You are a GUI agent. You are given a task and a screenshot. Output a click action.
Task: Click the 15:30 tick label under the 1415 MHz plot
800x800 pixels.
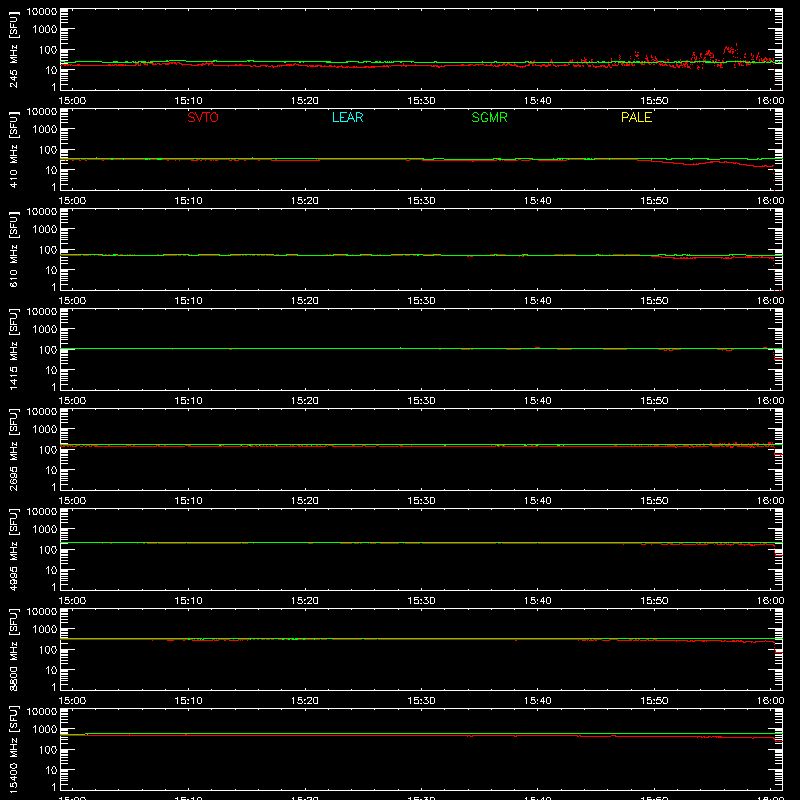click(421, 401)
